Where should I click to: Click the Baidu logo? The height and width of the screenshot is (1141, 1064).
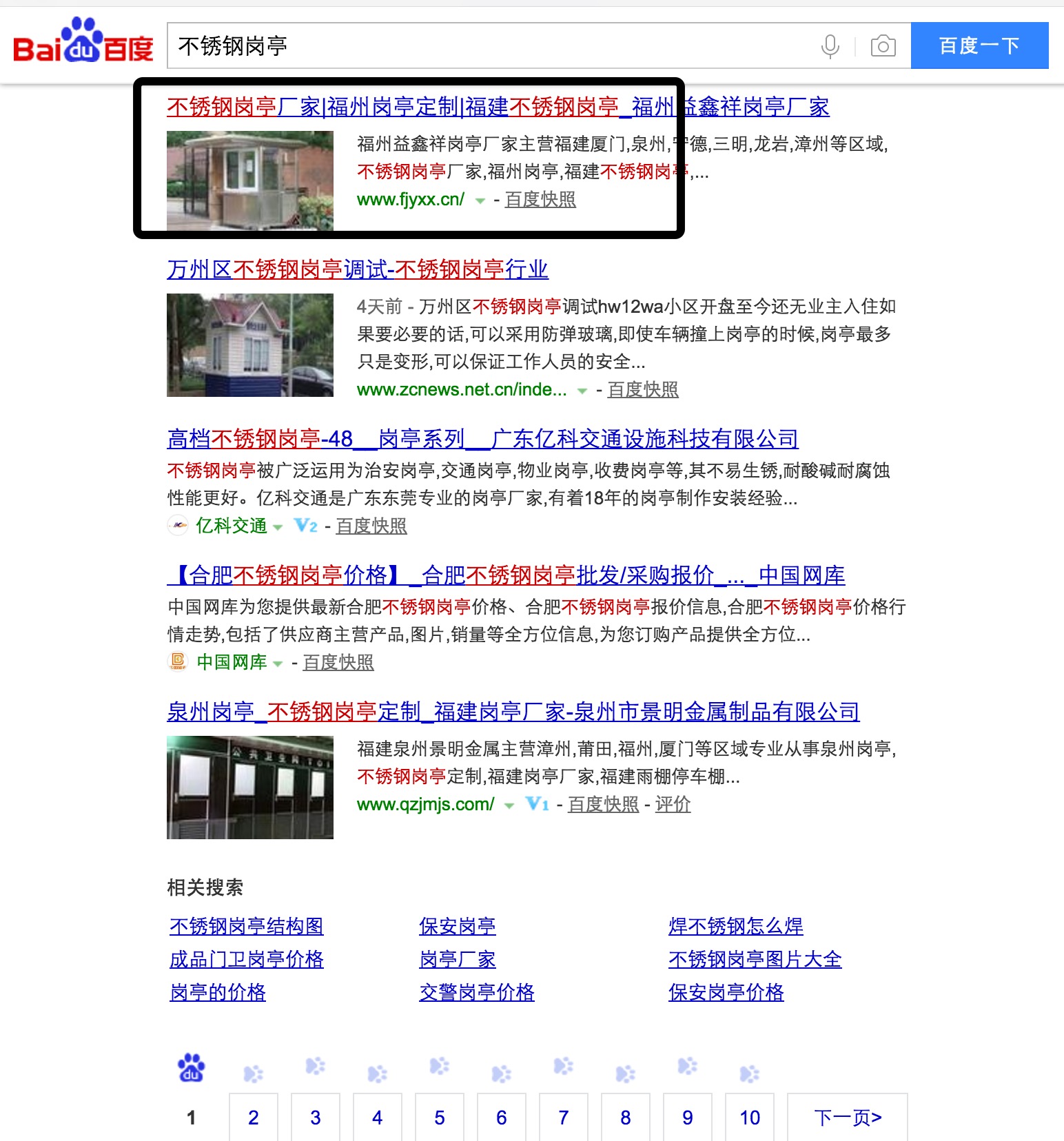coord(83,41)
